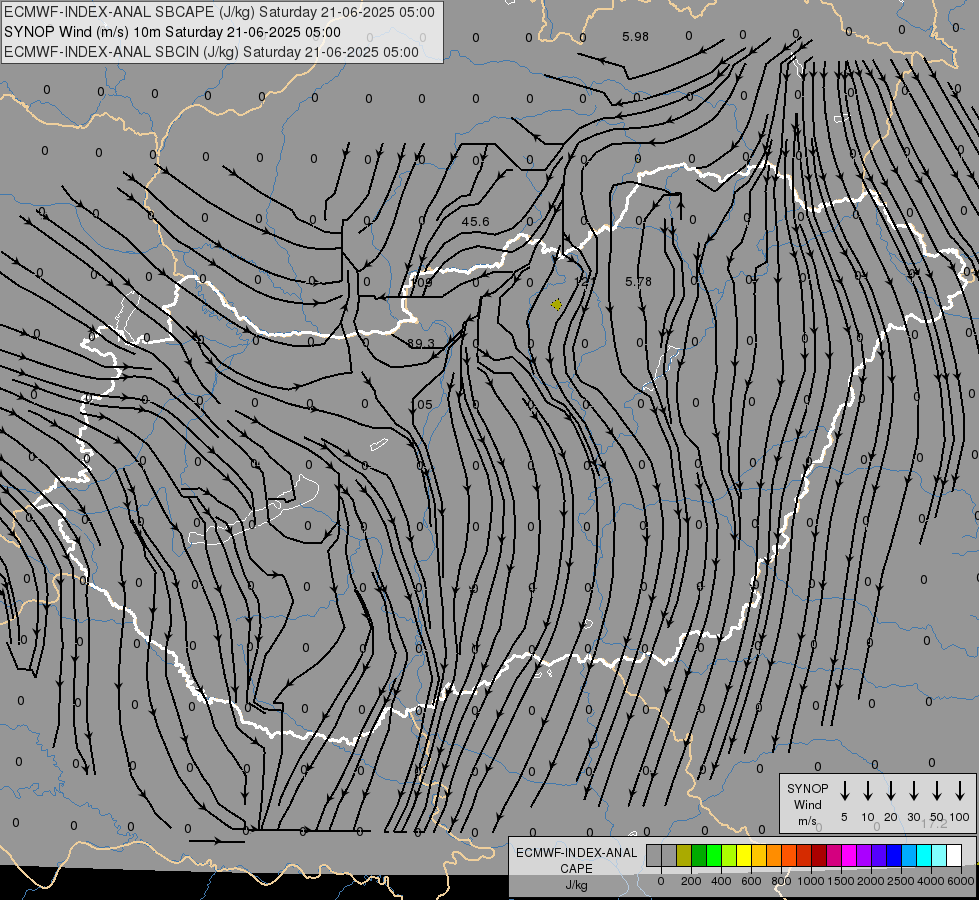Click the 6000 label on CAPE scale
Viewport: 979px width, 900px height.
click(x=961, y=881)
